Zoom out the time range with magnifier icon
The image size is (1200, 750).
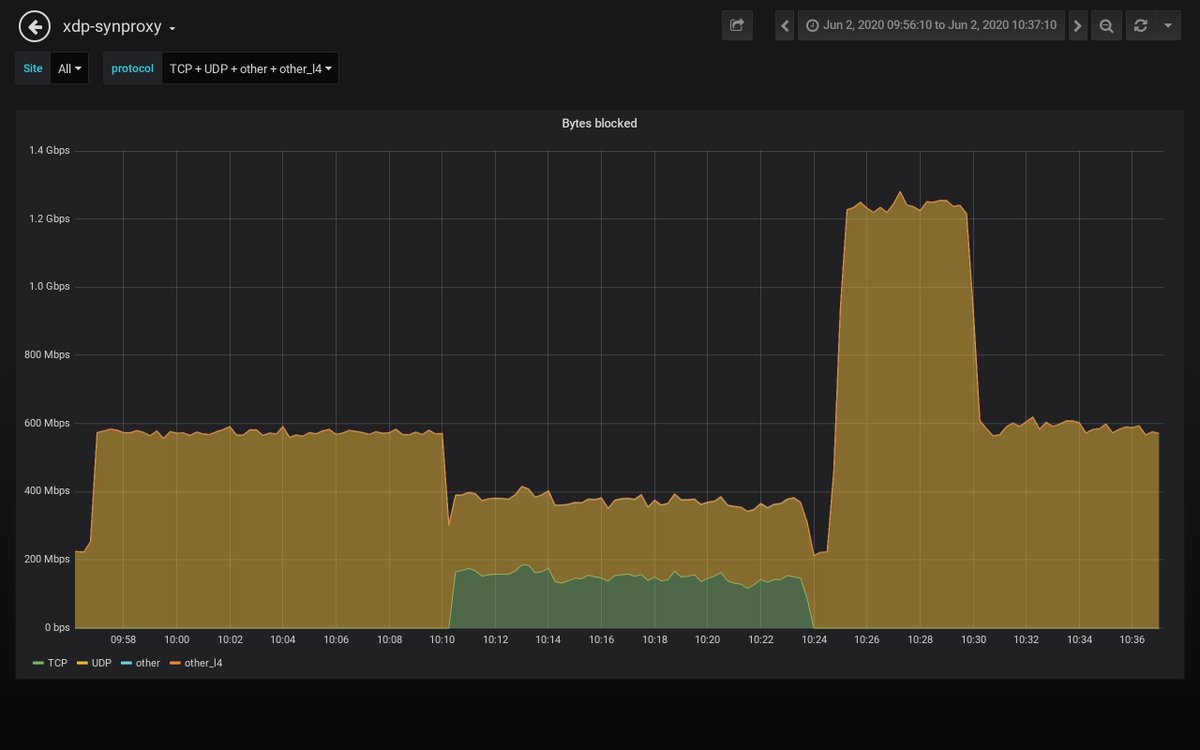(x=1106, y=25)
